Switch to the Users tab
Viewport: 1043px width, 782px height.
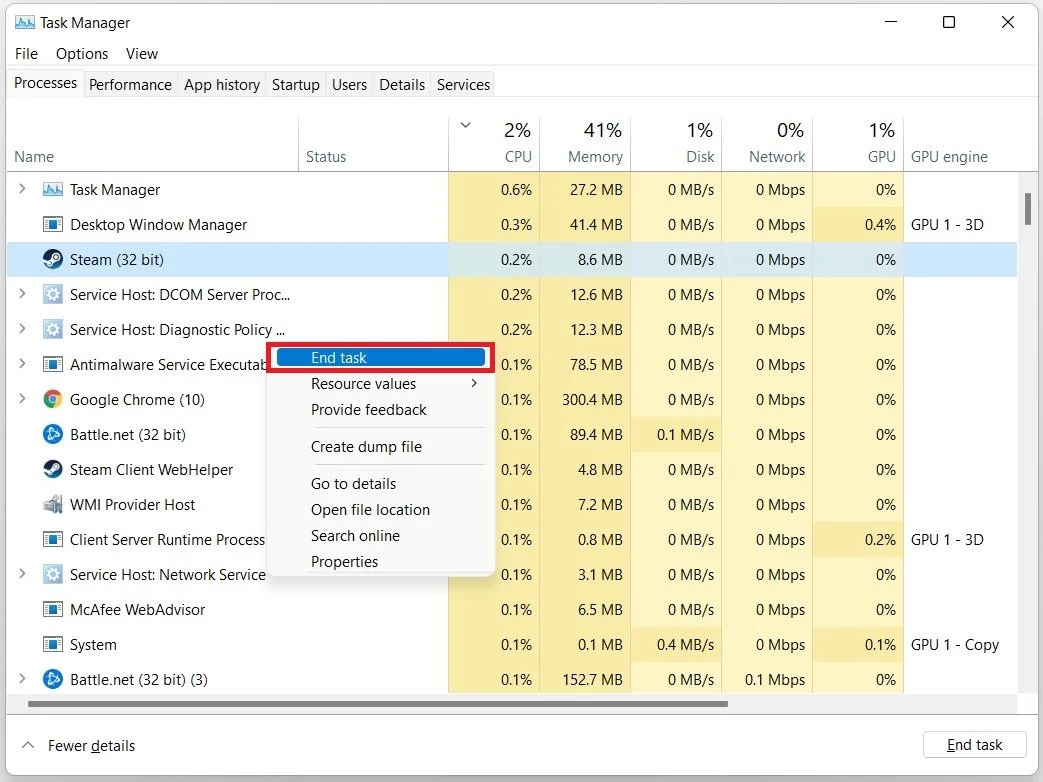click(x=349, y=85)
